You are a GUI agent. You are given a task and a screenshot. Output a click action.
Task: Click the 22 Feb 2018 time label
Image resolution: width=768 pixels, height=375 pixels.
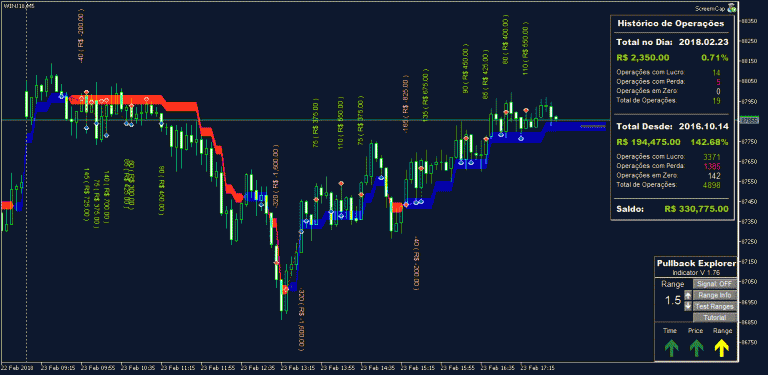click(17, 367)
